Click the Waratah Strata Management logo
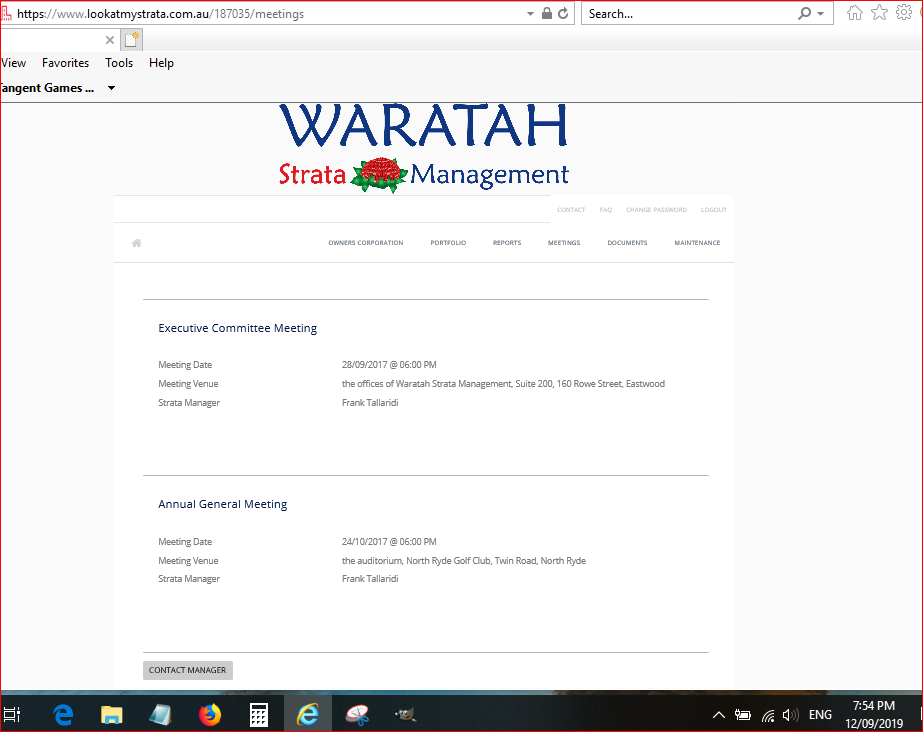This screenshot has width=923, height=732. click(x=423, y=148)
